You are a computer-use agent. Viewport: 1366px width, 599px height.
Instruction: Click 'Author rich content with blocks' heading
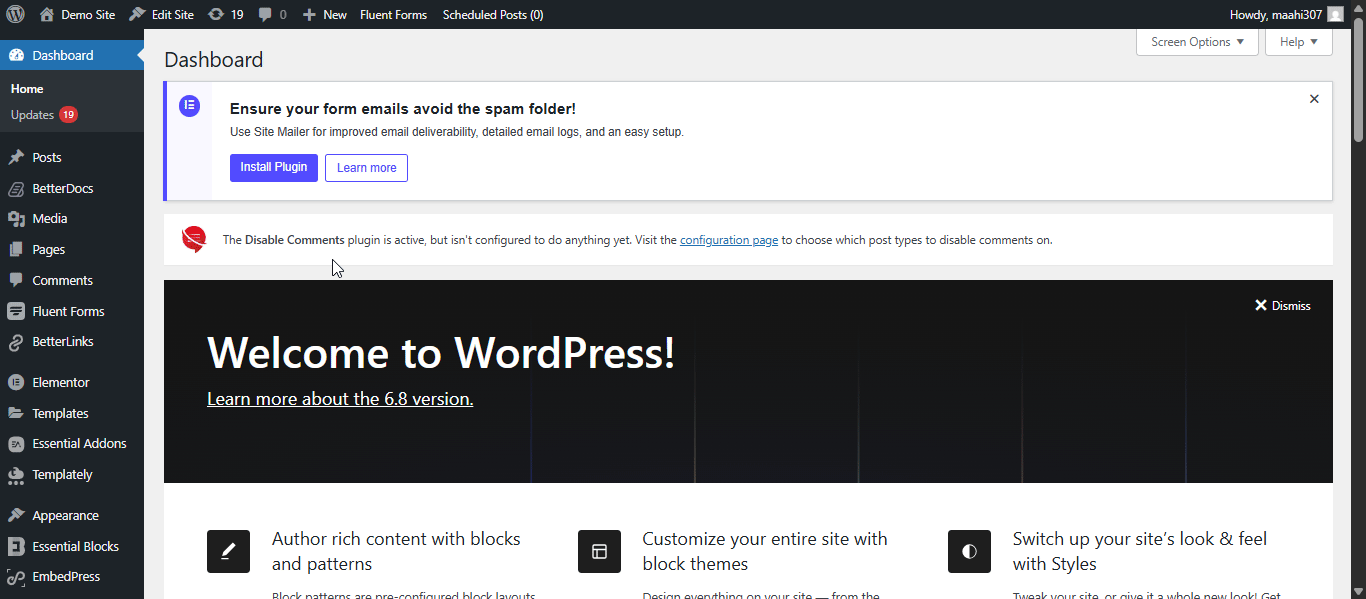click(x=396, y=551)
